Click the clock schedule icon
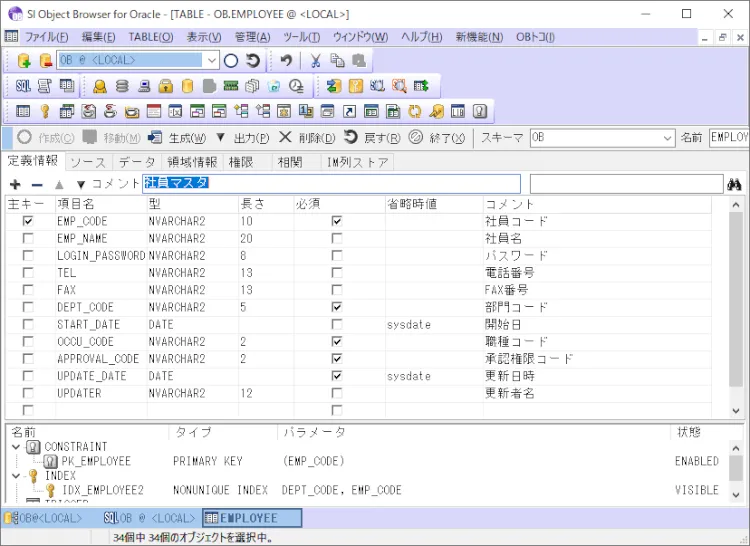The width and height of the screenshot is (750, 546). click(296, 86)
